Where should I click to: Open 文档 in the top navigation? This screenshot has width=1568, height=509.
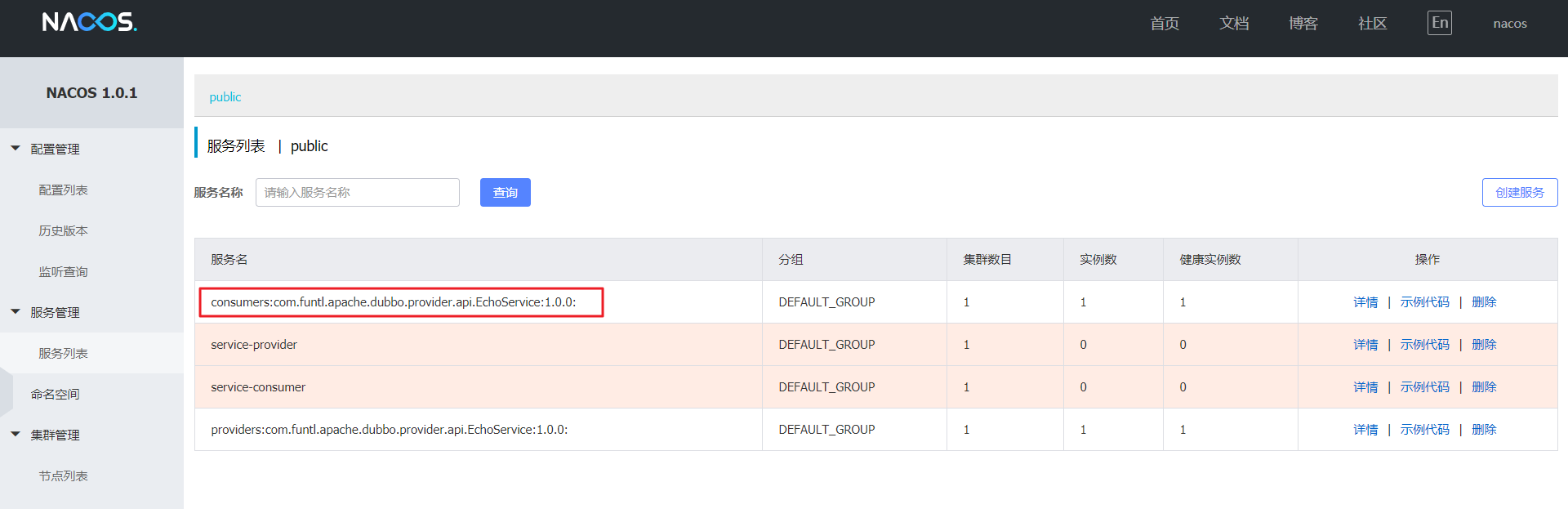coord(1233,24)
